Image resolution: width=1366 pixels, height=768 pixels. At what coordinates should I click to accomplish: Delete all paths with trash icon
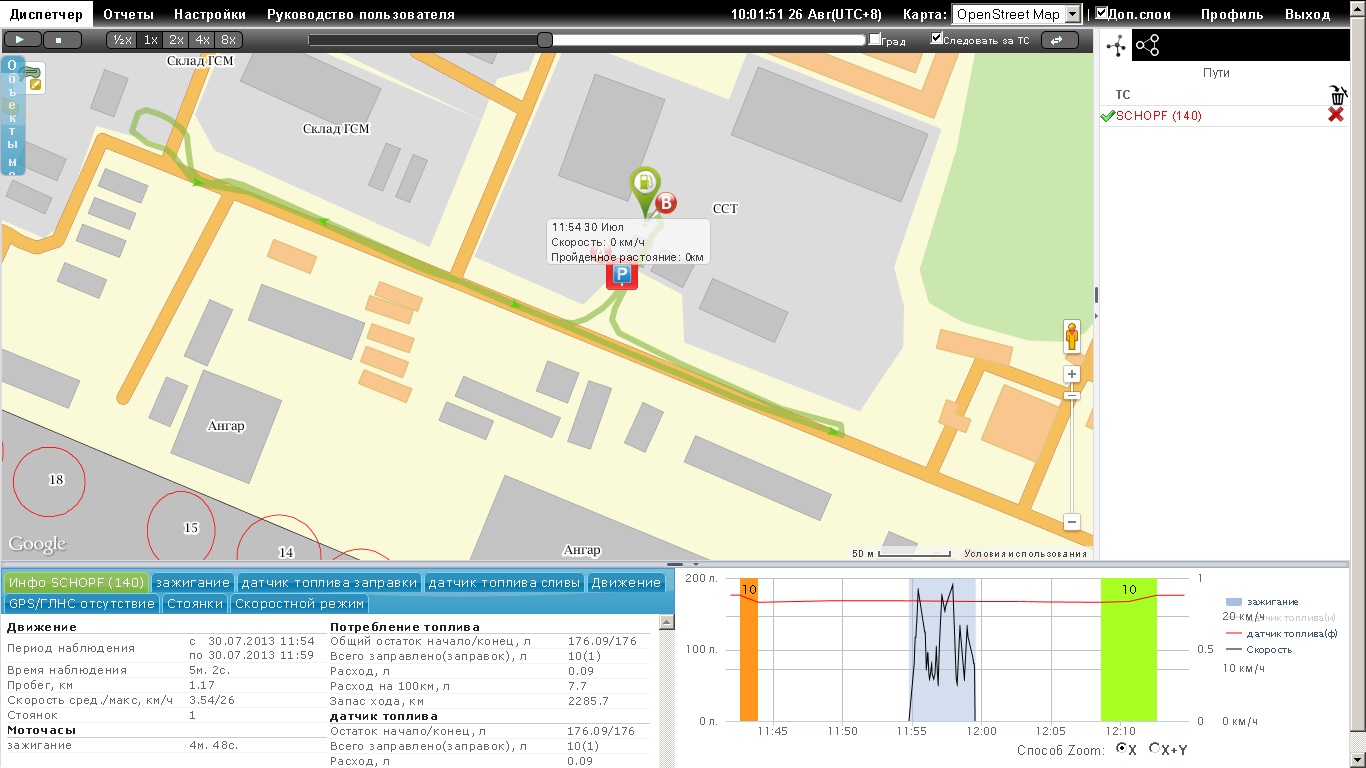click(x=1337, y=95)
